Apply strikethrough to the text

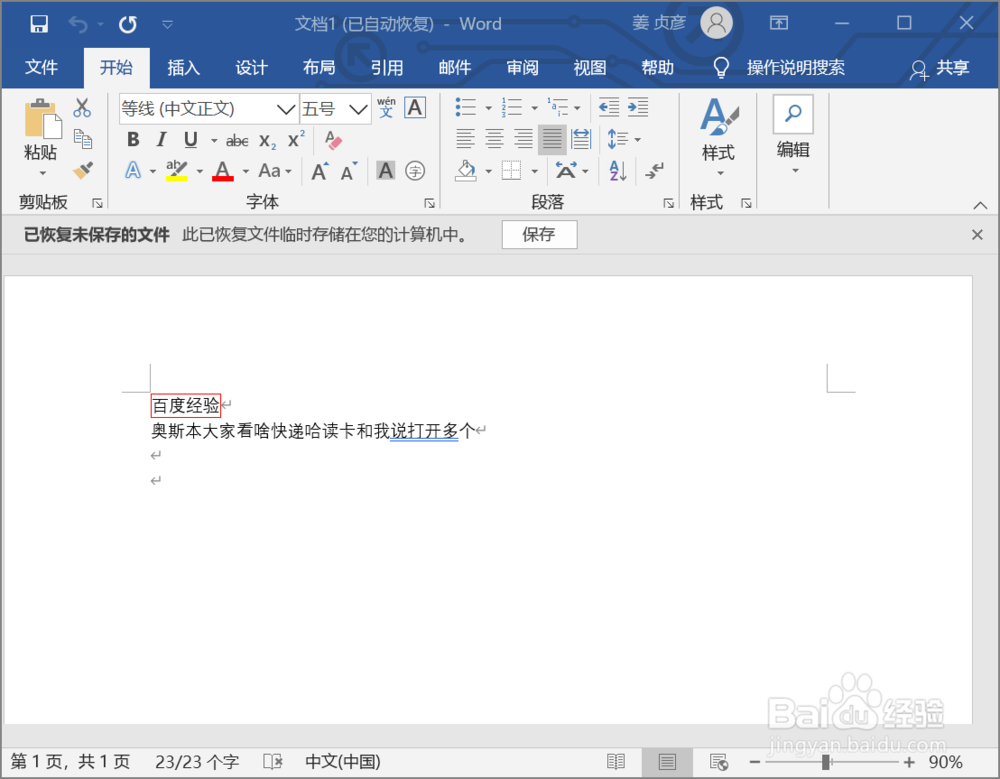pos(237,140)
